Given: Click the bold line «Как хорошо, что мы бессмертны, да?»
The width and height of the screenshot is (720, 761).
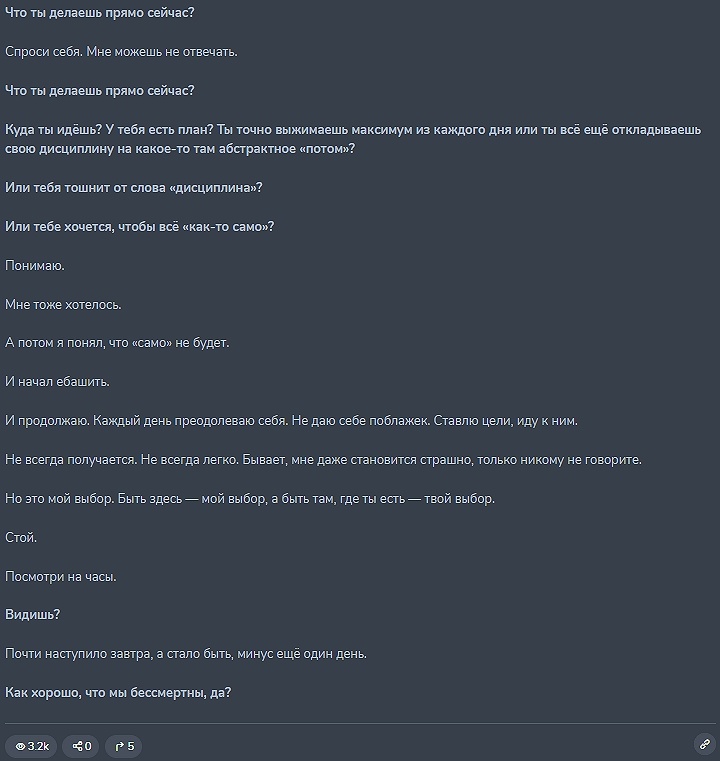Looking at the screenshot, I should point(118,693).
